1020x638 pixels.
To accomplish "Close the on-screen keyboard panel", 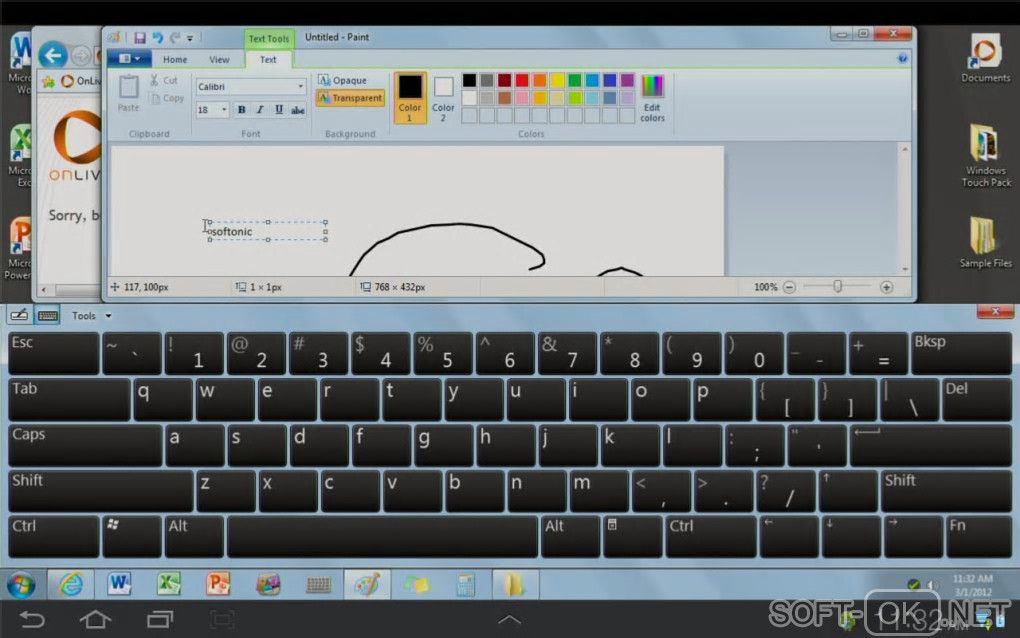I will pos(994,312).
